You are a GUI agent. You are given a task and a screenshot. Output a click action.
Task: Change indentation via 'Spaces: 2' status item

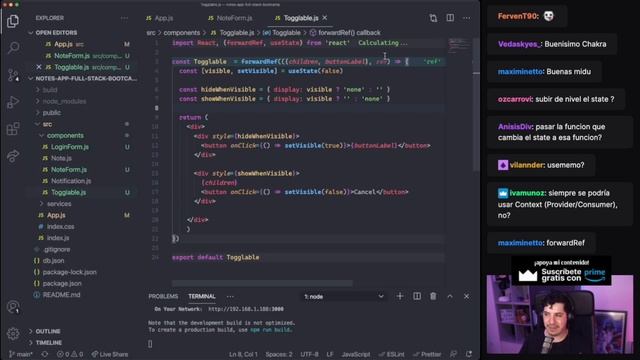(279, 354)
